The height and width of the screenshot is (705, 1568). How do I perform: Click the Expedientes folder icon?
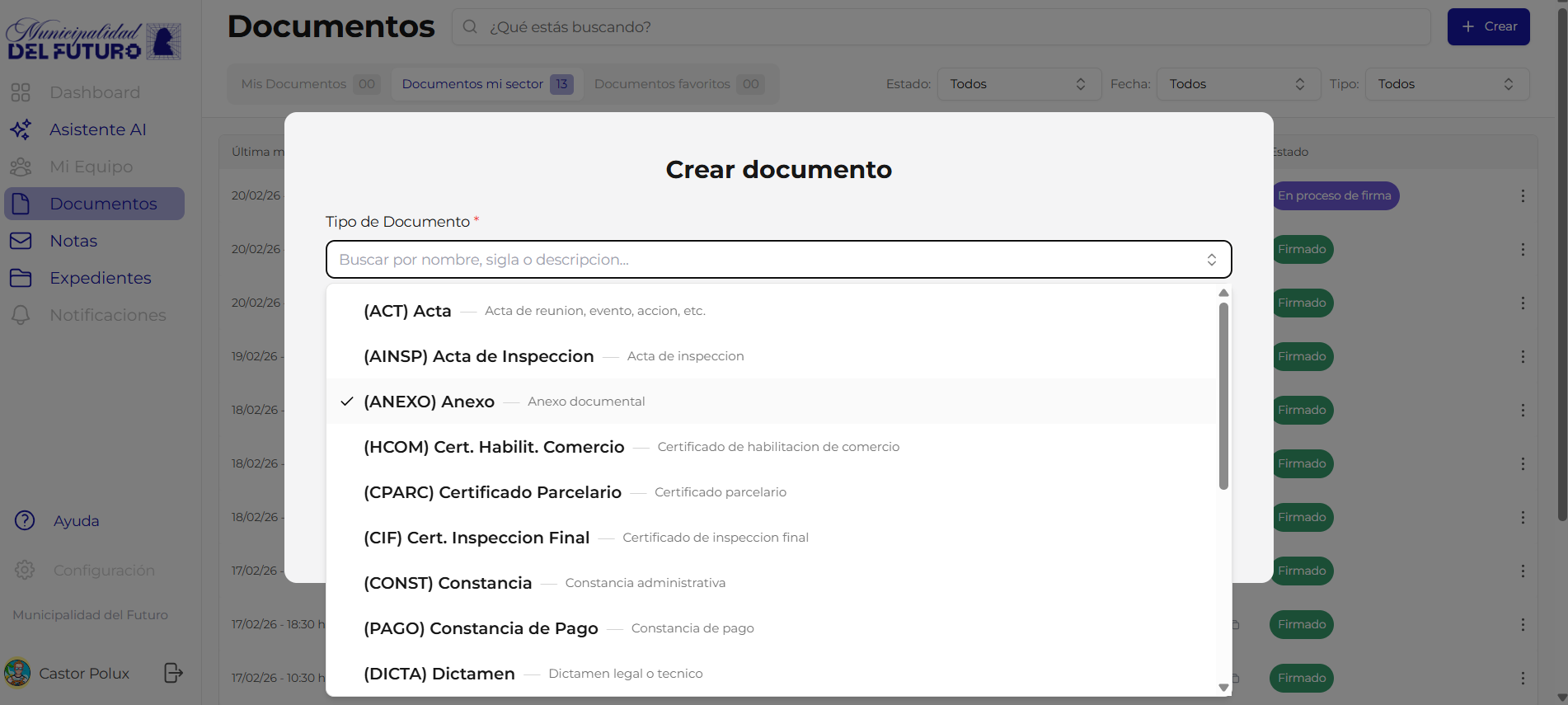21,278
